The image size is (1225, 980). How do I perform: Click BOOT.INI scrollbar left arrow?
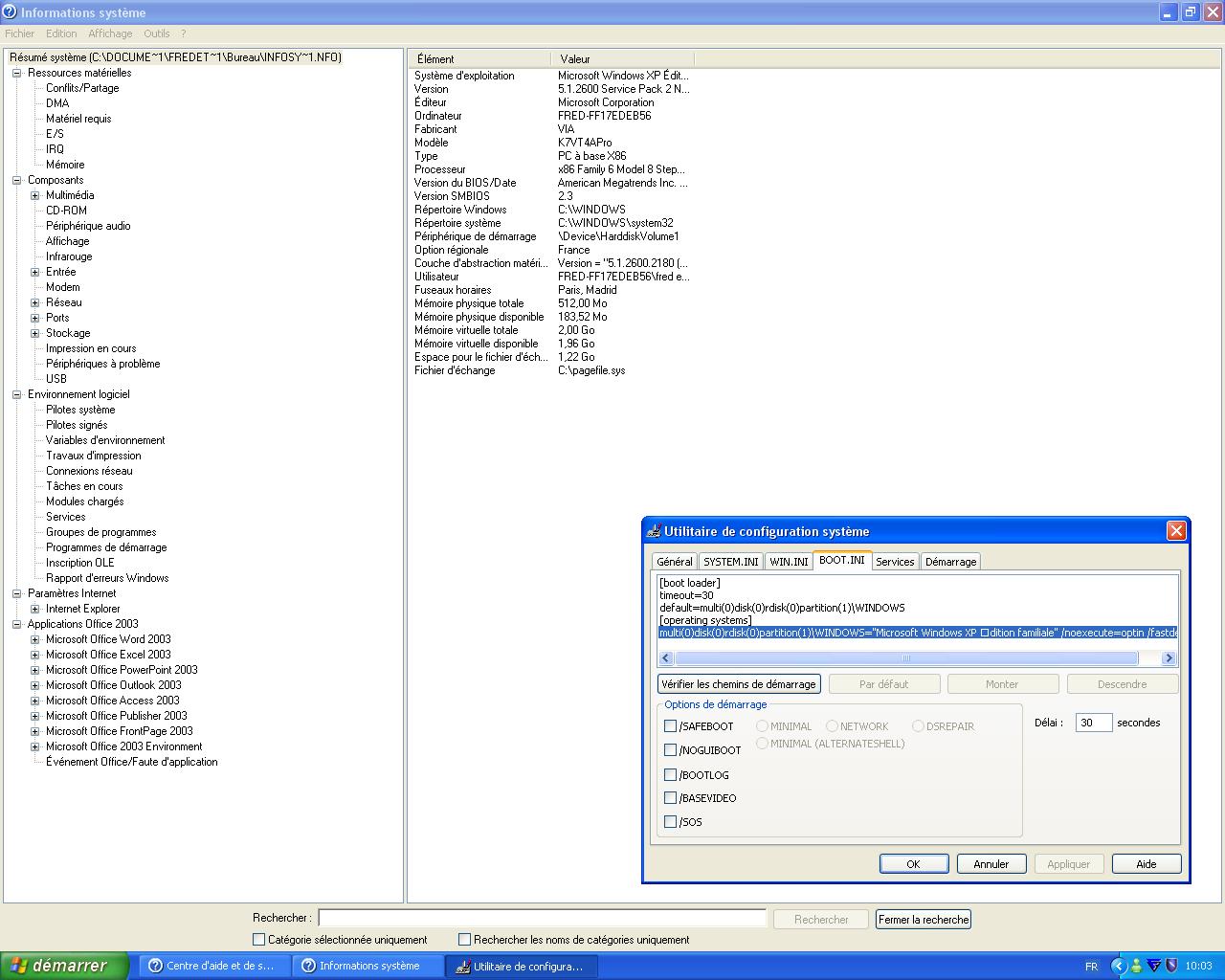666,658
